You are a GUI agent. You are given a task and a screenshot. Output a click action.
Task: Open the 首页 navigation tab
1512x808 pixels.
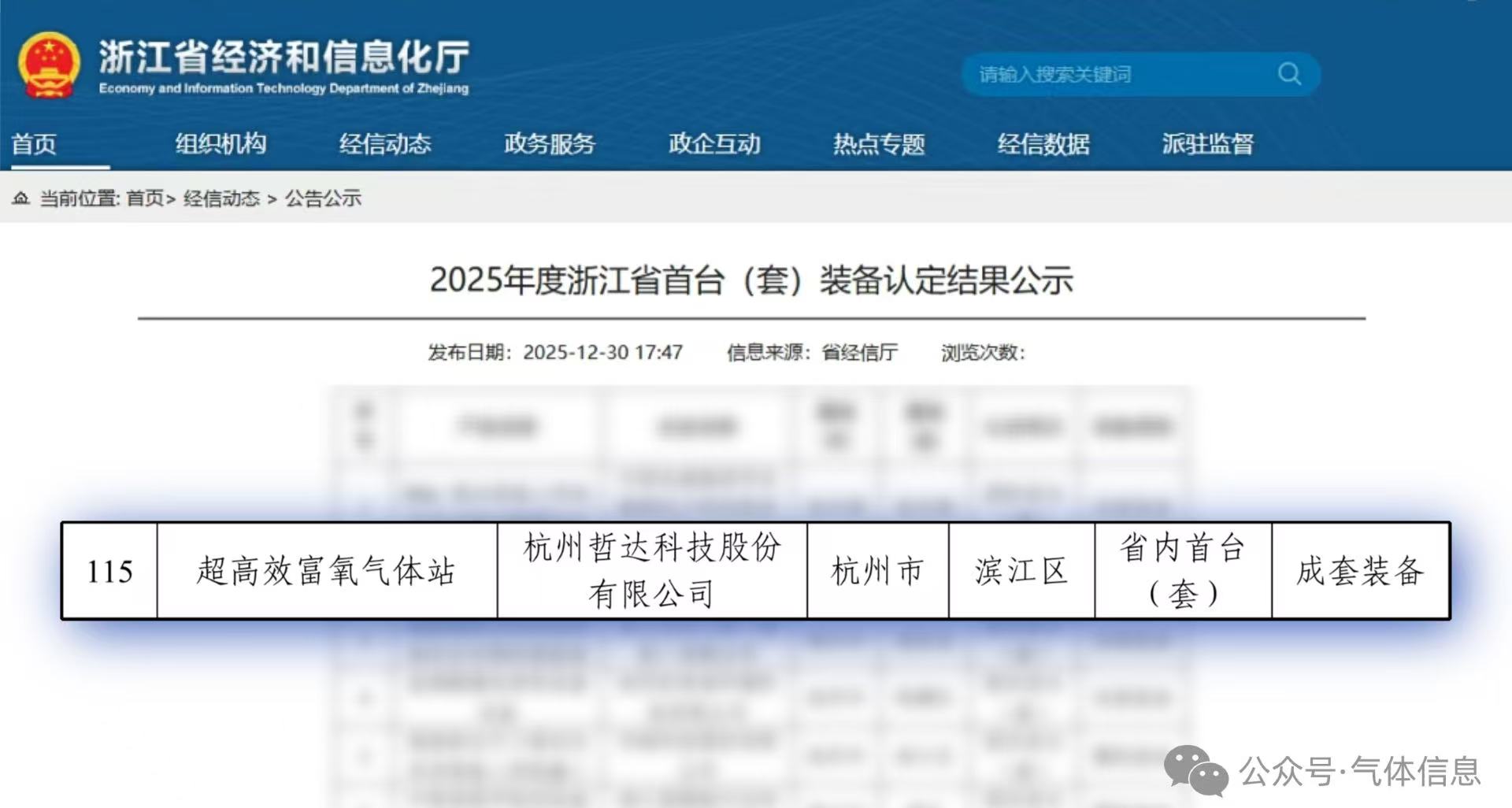35,144
